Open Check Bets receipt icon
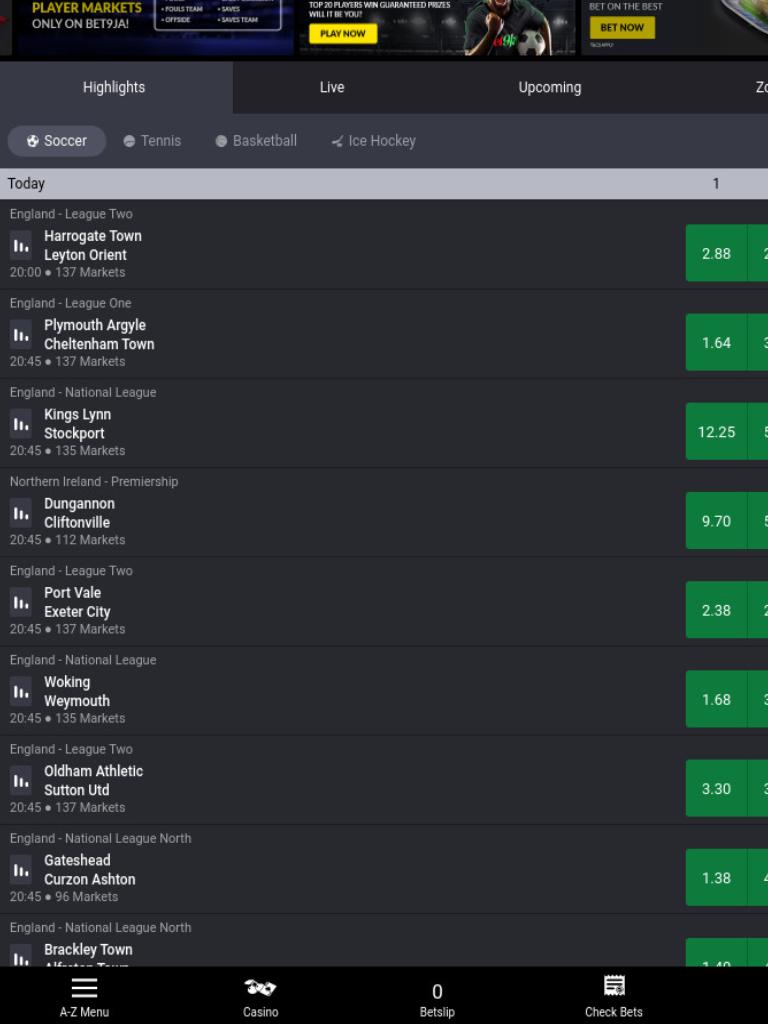768x1024 pixels. 614,986
